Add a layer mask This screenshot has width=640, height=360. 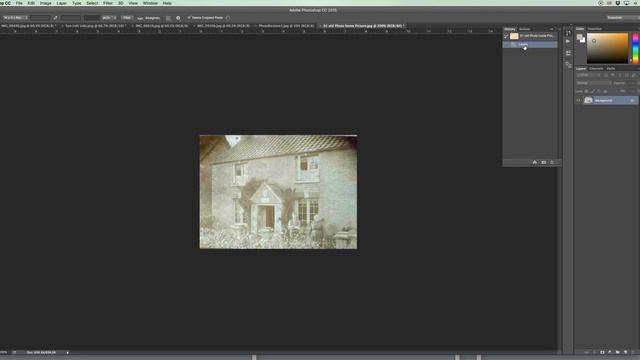(x=602, y=352)
